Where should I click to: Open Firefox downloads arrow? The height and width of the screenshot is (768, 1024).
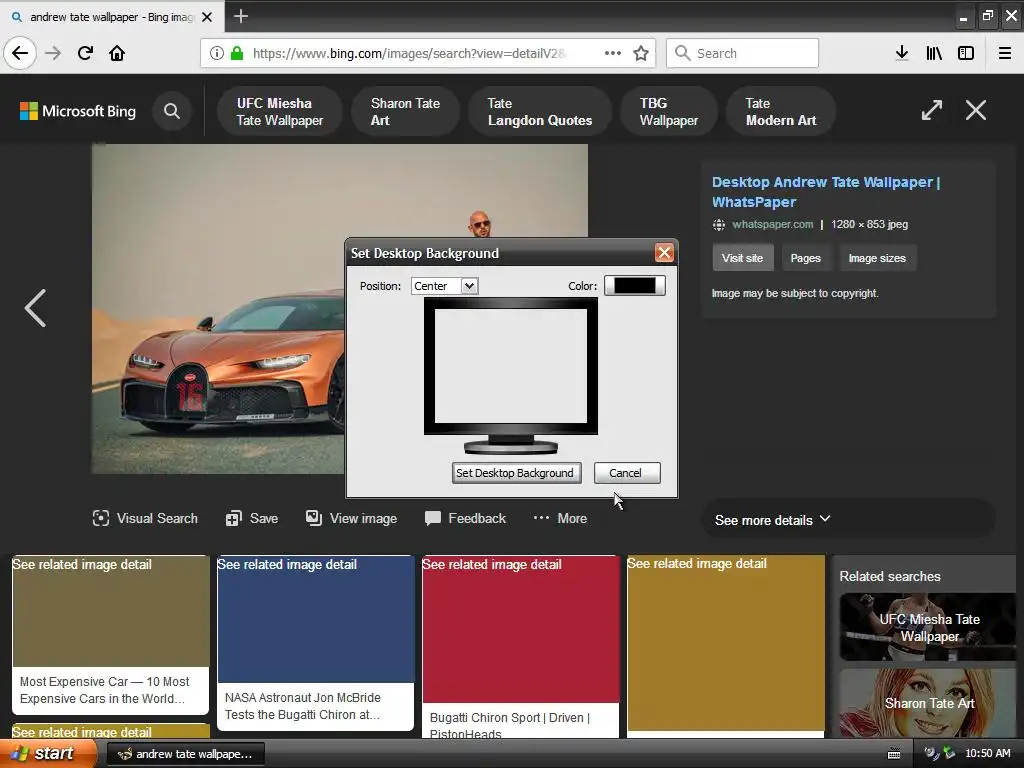(902, 53)
